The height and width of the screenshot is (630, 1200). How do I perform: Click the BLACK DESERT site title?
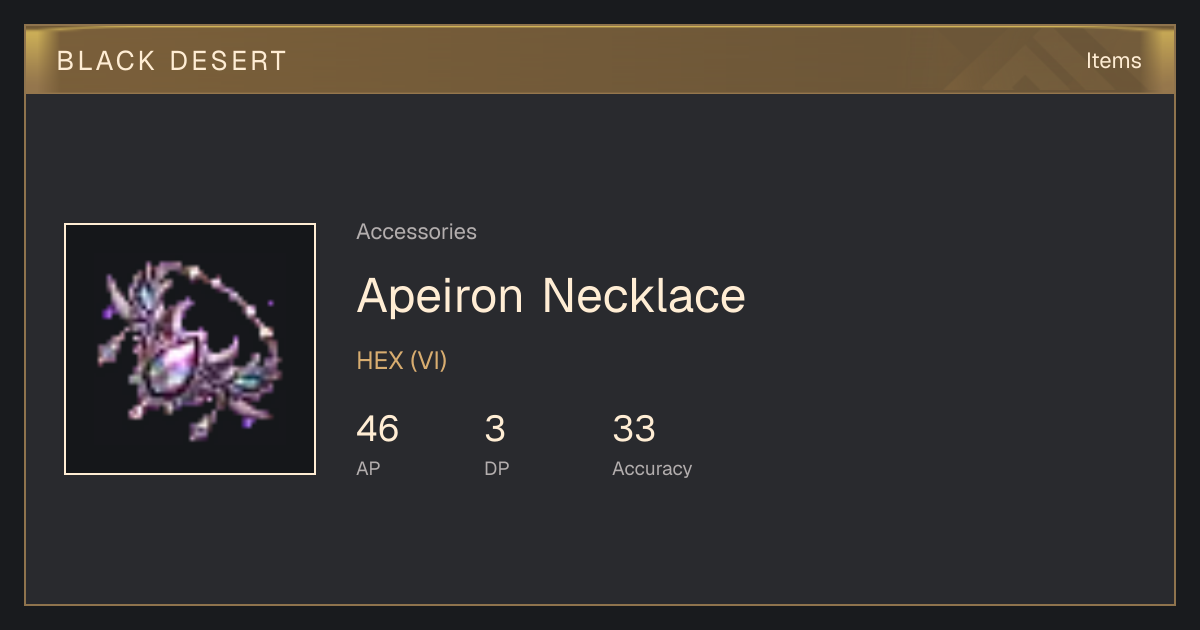[172, 61]
